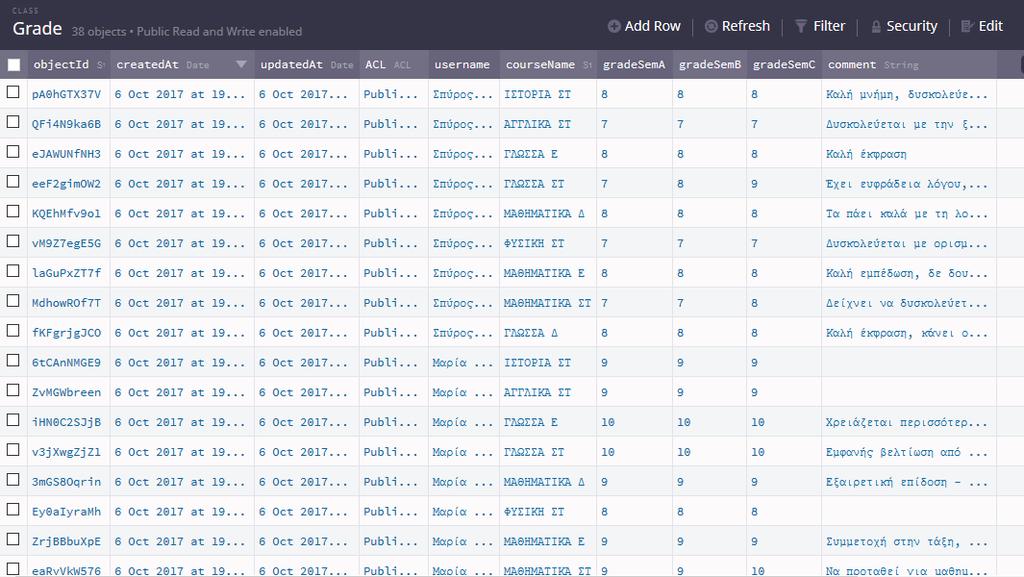Check the row Ey0aIyraMh checkbox
Image resolution: width=1024 pixels, height=577 pixels.
13,510
